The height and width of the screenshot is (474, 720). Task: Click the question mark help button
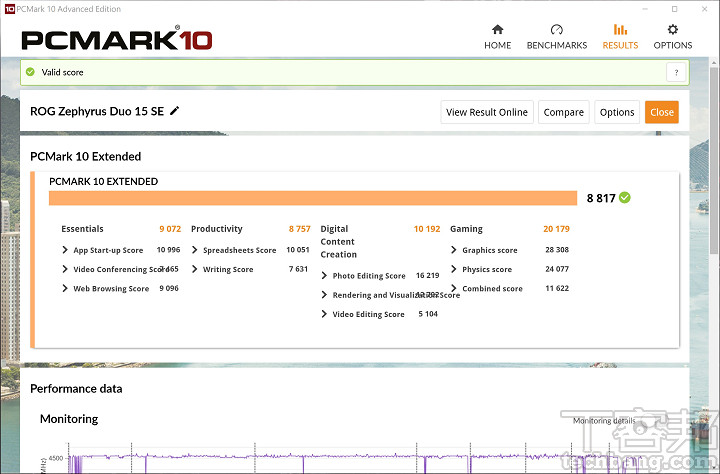click(x=676, y=72)
